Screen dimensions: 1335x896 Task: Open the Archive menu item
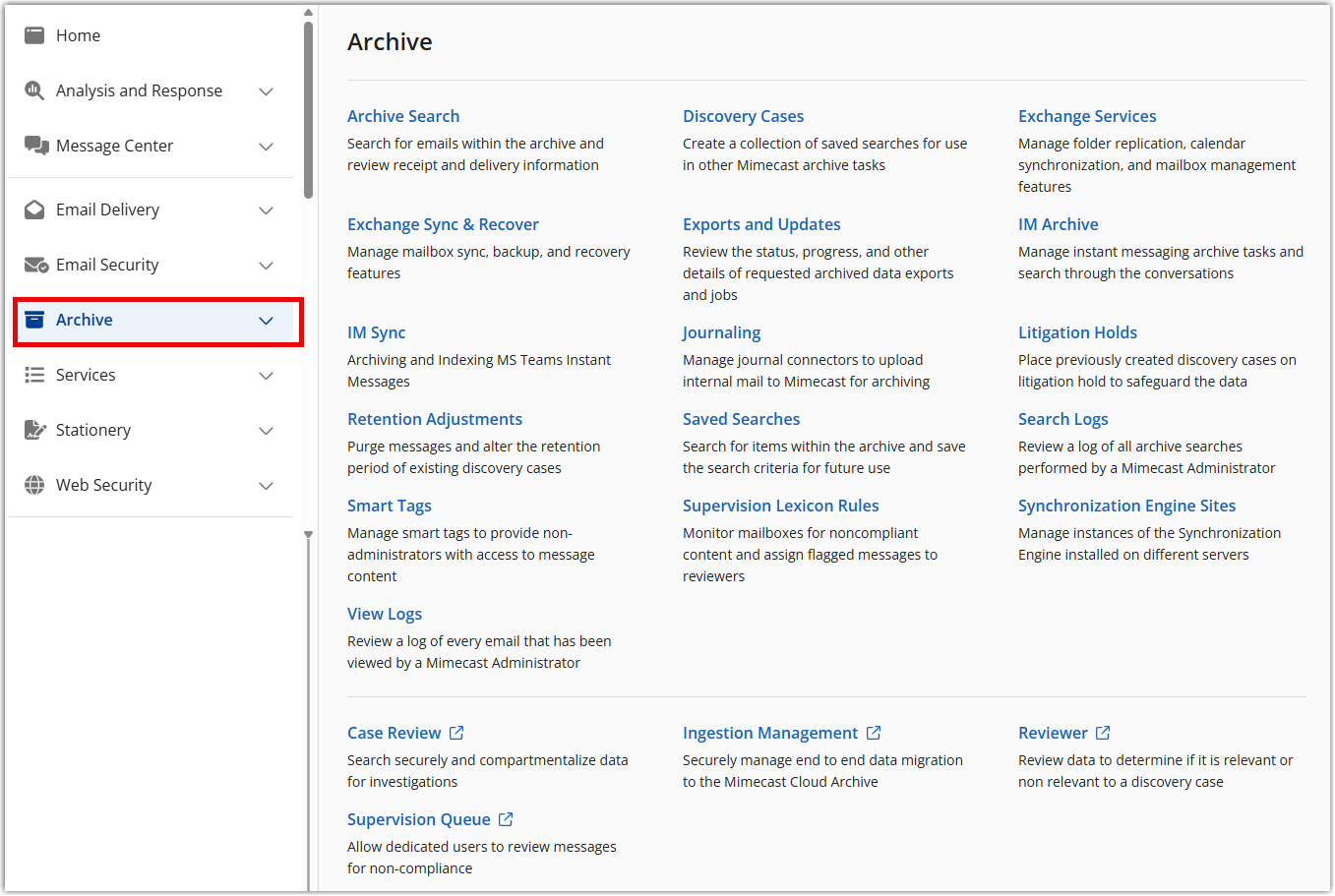pos(85,320)
